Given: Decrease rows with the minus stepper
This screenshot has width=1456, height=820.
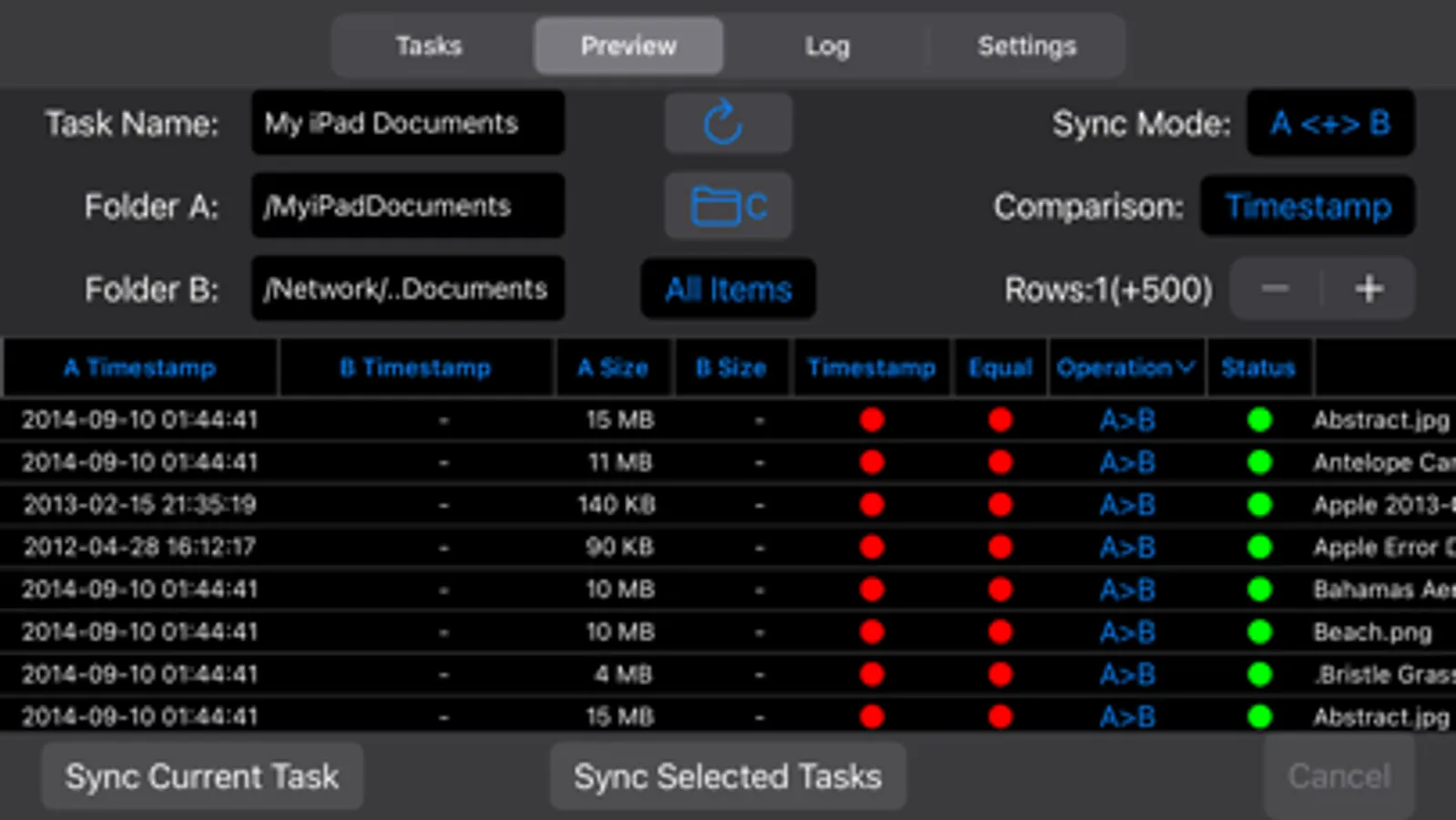Looking at the screenshot, I should [x=1275, y=289].
